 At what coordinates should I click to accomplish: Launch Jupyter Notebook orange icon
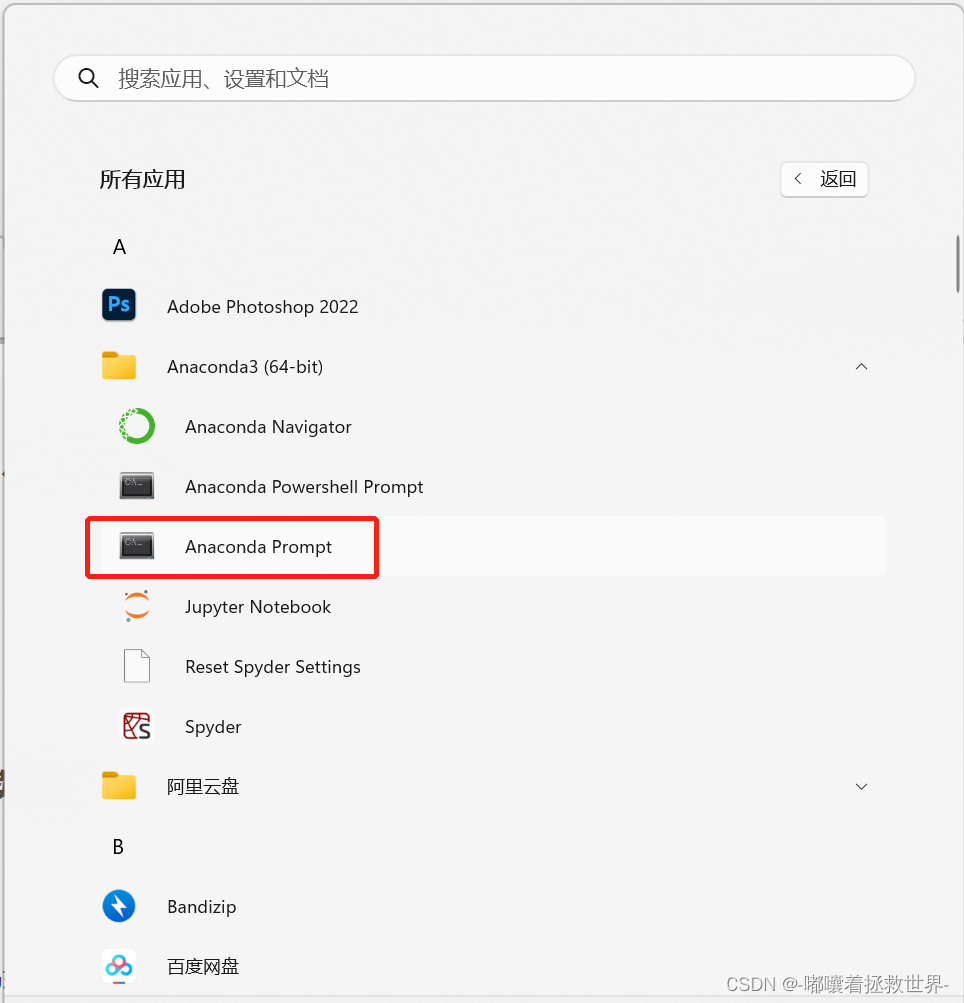[x=137, y=606]
